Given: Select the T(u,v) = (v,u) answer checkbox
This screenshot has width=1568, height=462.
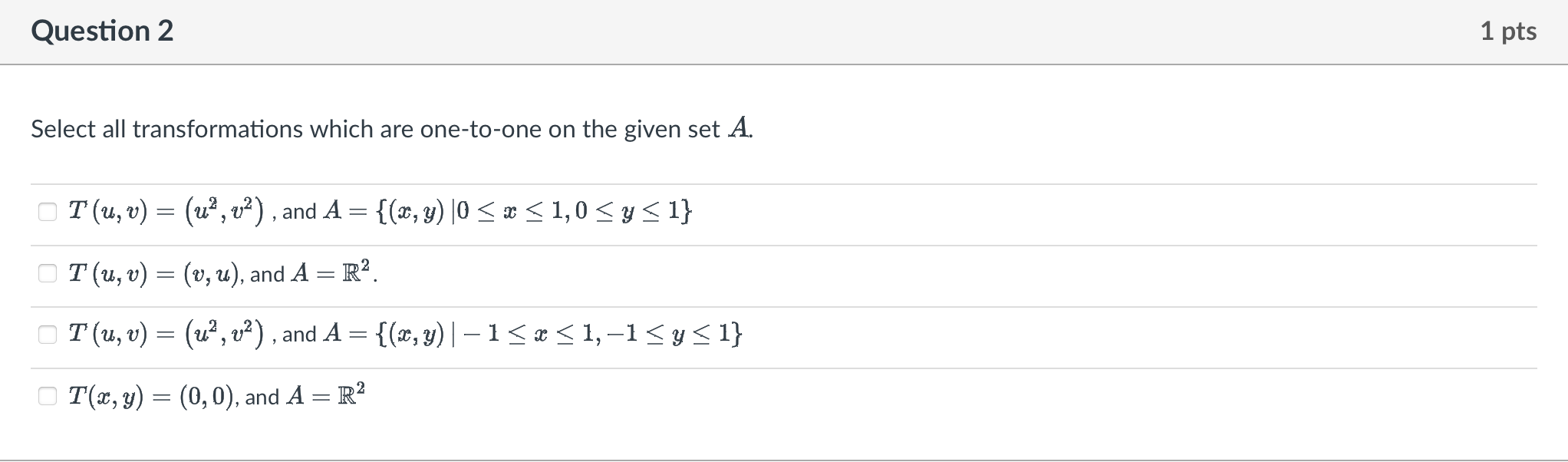Looking at the screenshot, I should (x=47, y=272).
